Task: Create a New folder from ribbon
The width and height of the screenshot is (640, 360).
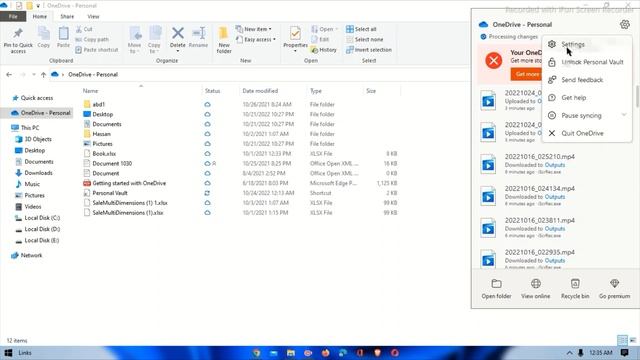Action: click(x=224, y=40)
